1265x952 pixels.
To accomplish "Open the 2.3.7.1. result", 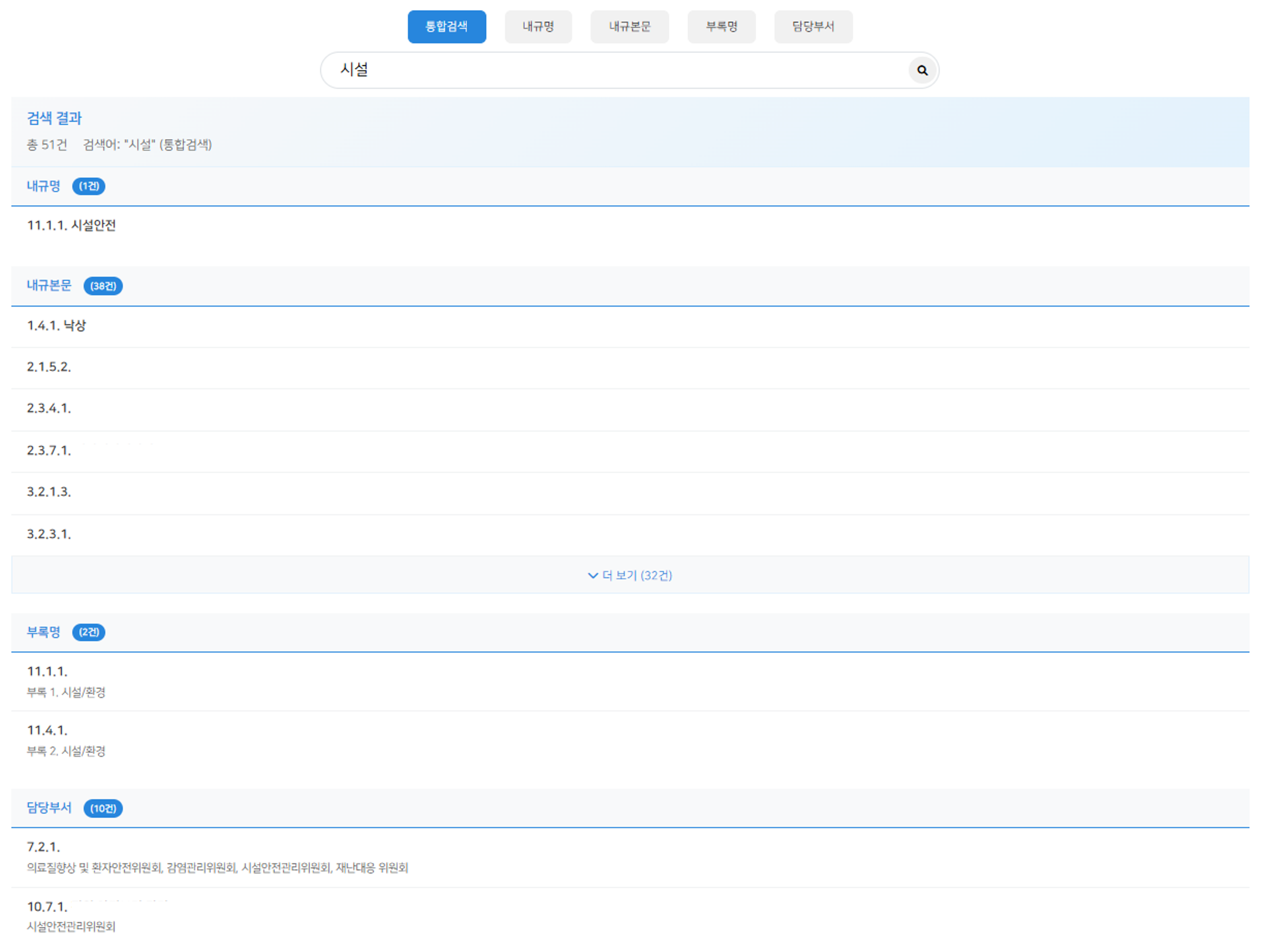I will [49, 450].
